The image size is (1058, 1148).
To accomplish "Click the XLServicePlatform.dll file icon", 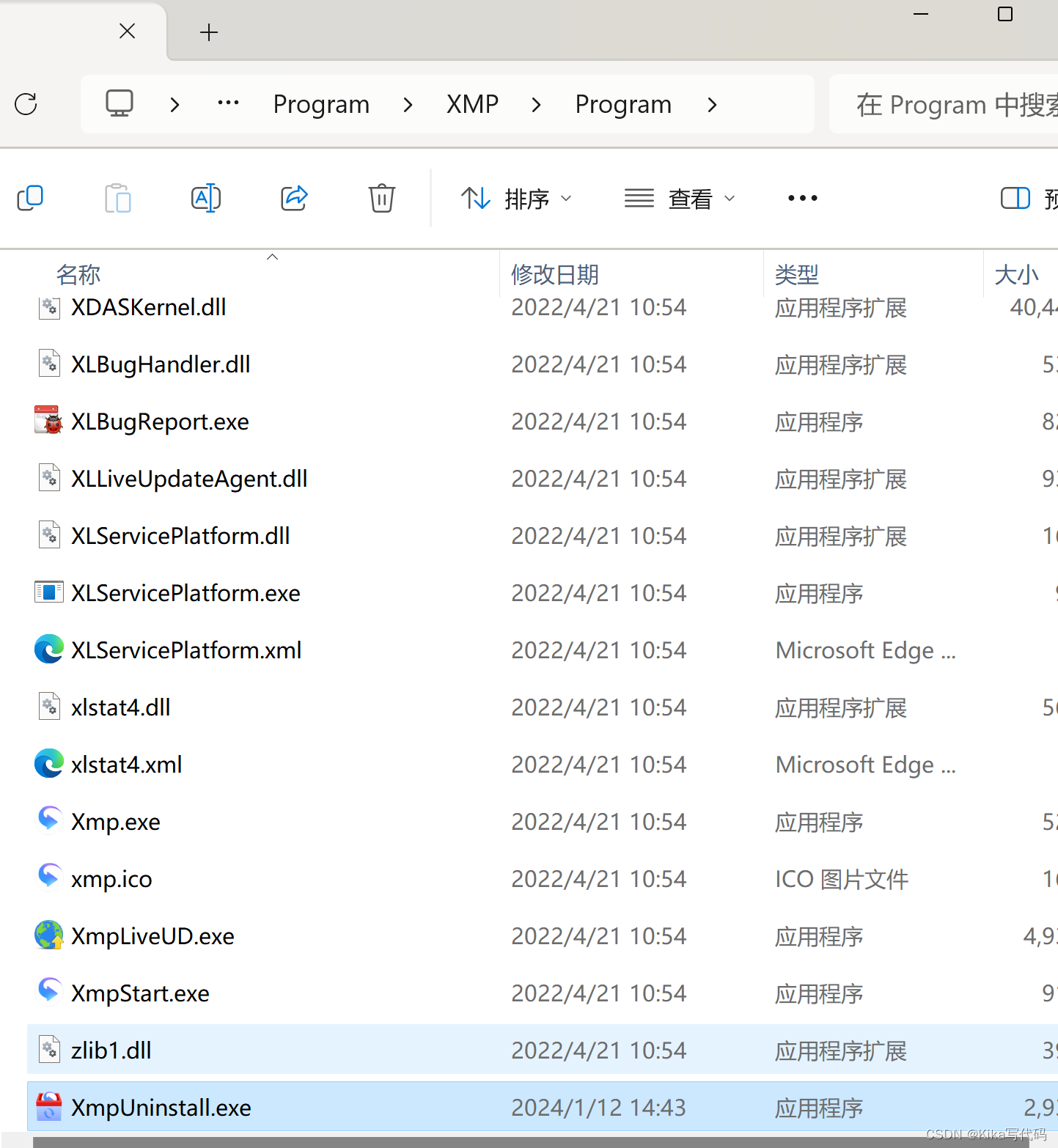I will point(49,535).
